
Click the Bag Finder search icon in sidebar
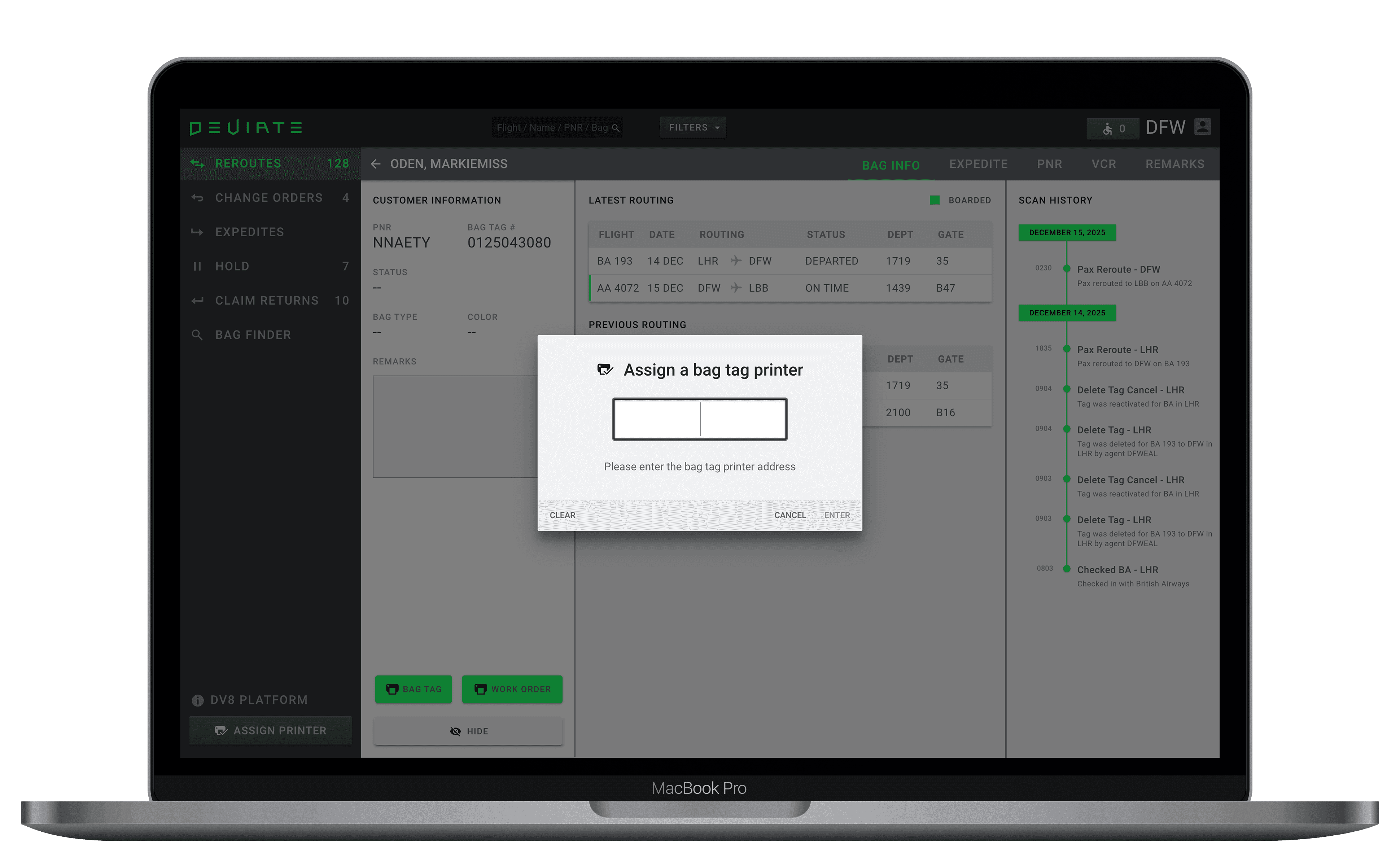[197, 335]
